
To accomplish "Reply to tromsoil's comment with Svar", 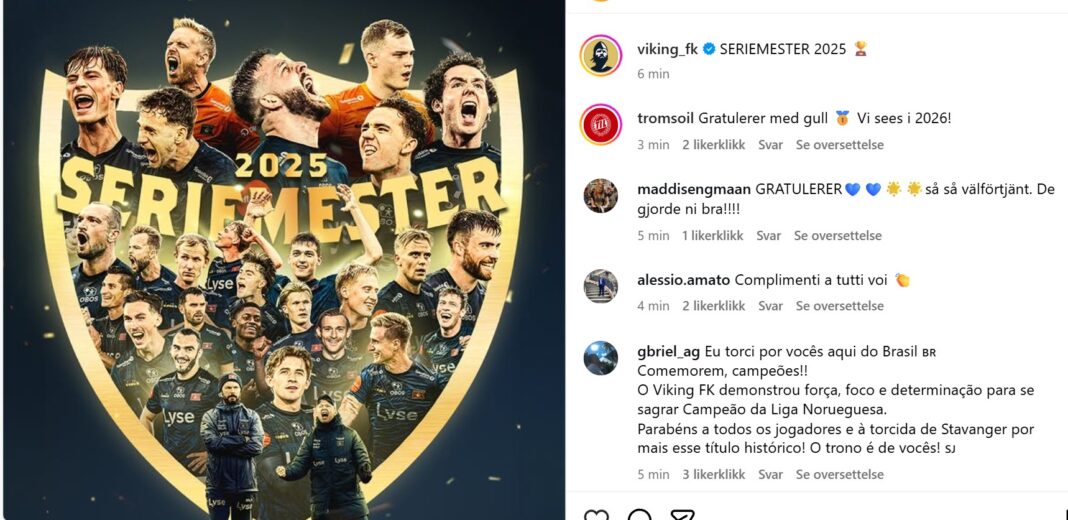I will pos(770,145).
